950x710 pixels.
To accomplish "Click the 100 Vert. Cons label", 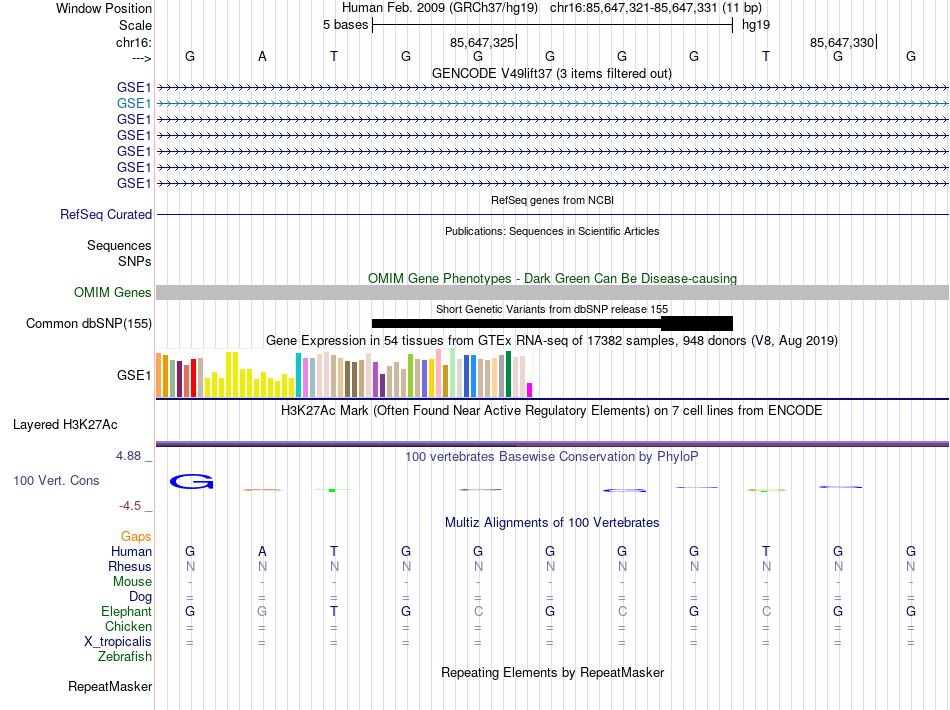I will coord(56,480).
